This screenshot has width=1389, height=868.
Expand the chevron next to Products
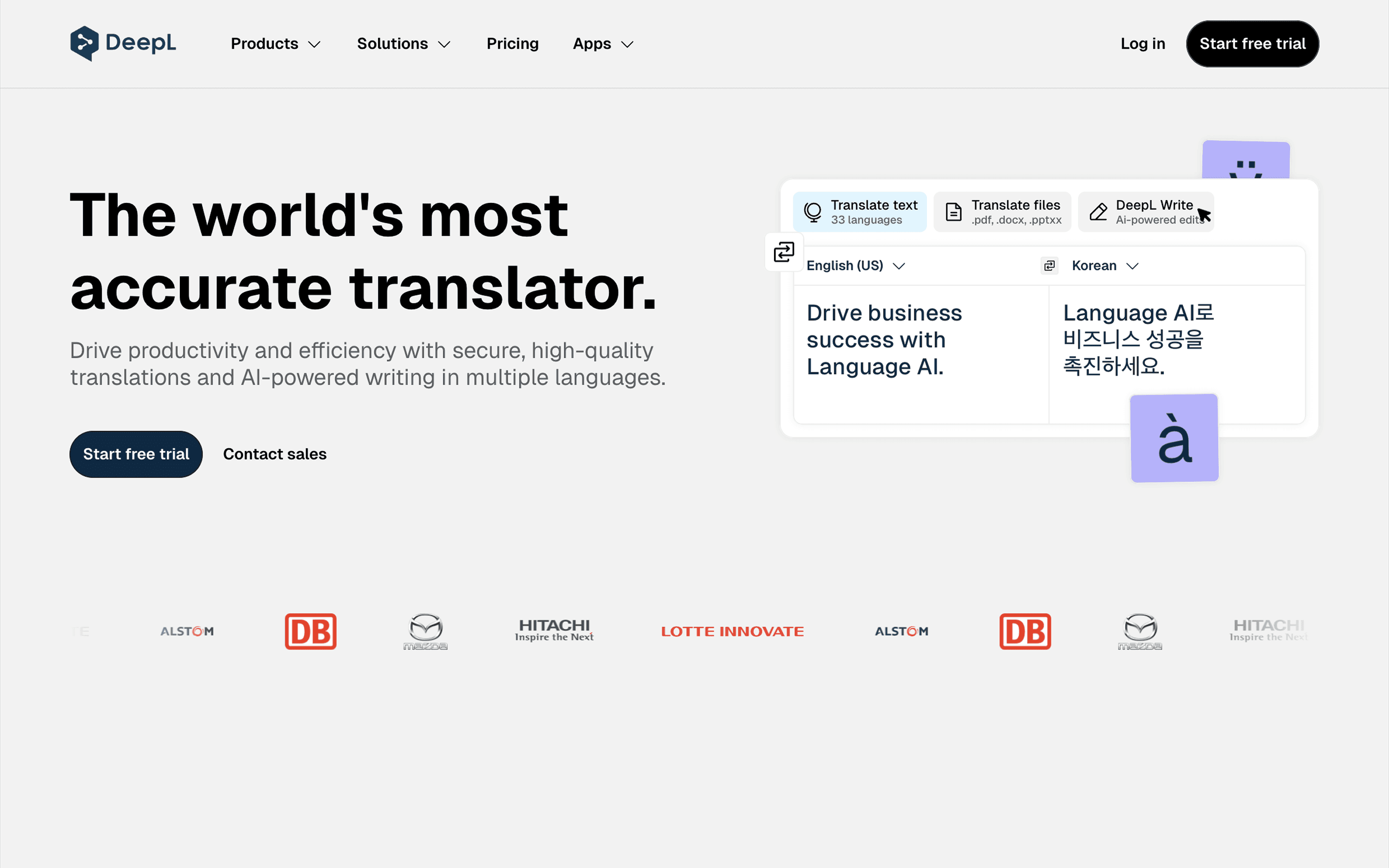coord(314,44)
